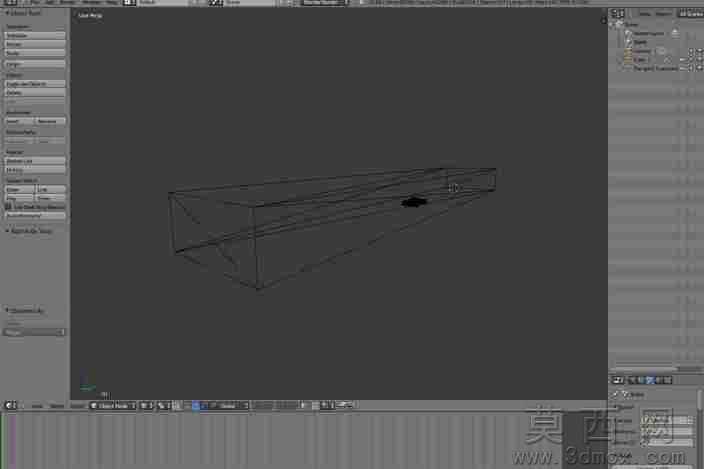
Task: Click the Translate button in Object Tools
Action: (x=35, y=35)
